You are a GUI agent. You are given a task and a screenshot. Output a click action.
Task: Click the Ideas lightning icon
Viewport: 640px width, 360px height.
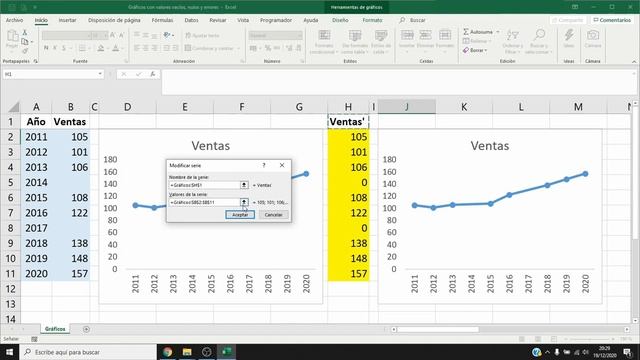569,35
